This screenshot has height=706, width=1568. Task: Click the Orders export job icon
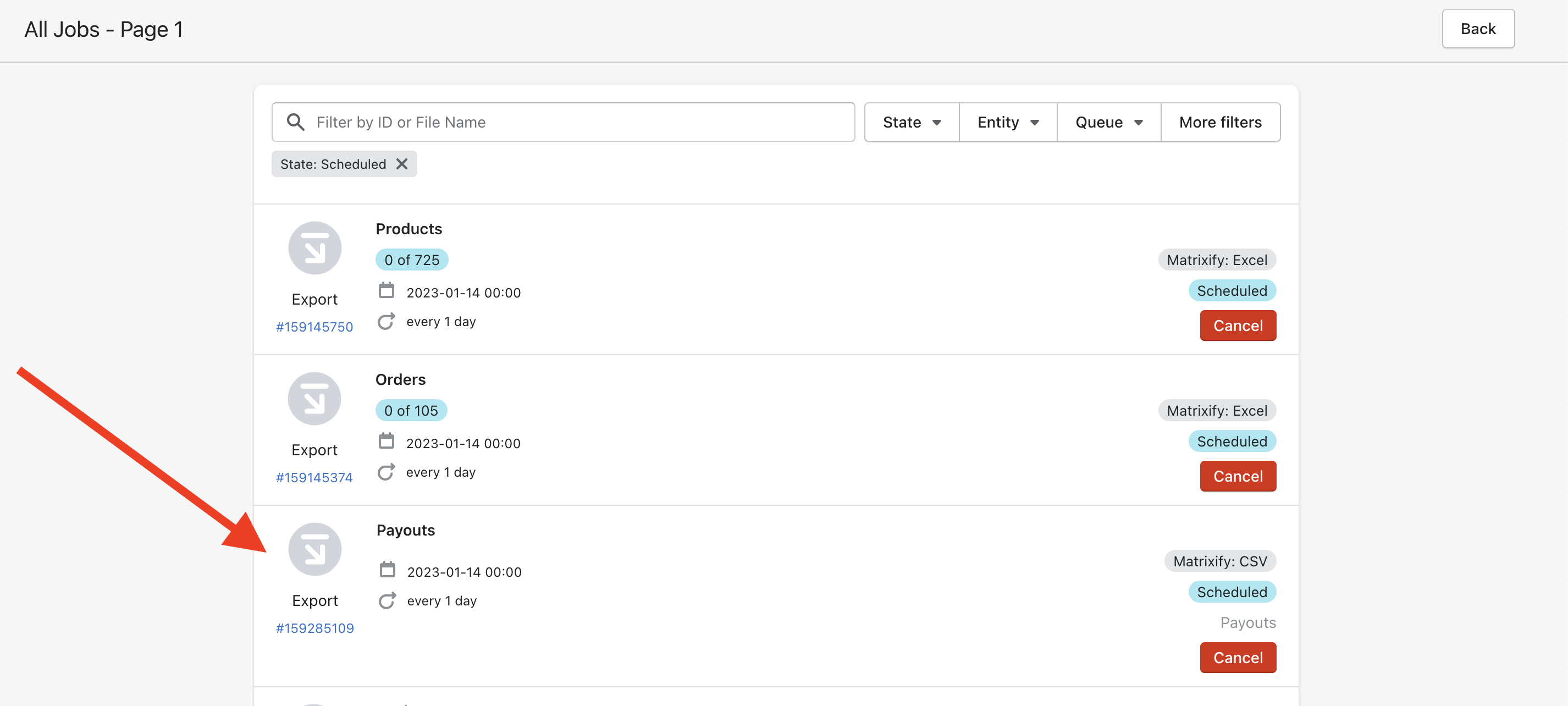[x=314, y=399]
